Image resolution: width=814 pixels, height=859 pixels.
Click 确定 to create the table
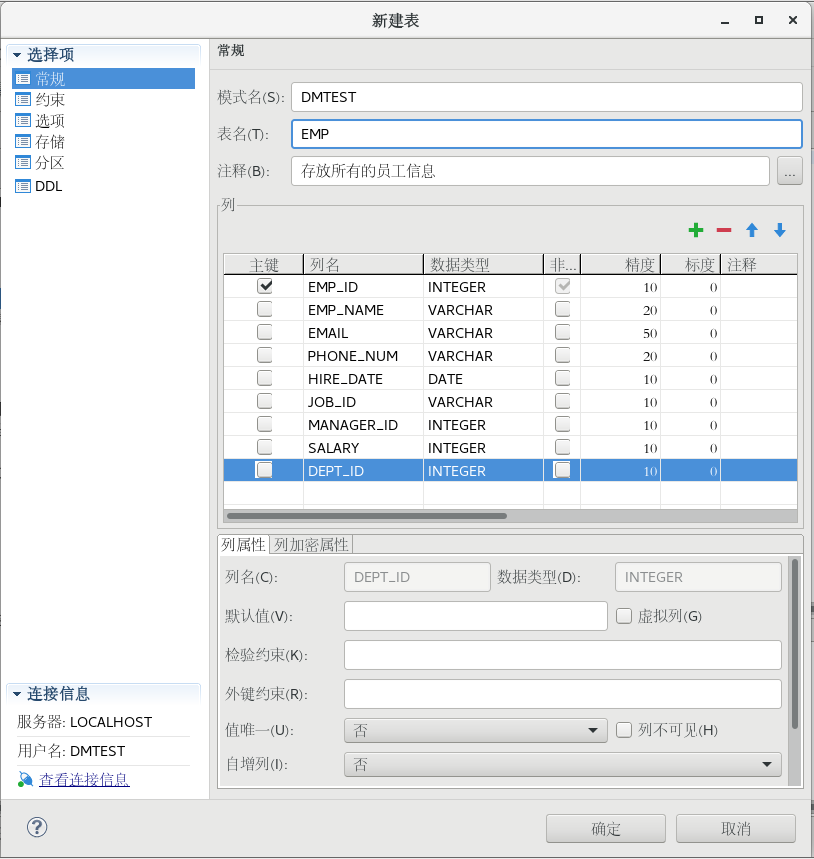[x=605, y=828]
